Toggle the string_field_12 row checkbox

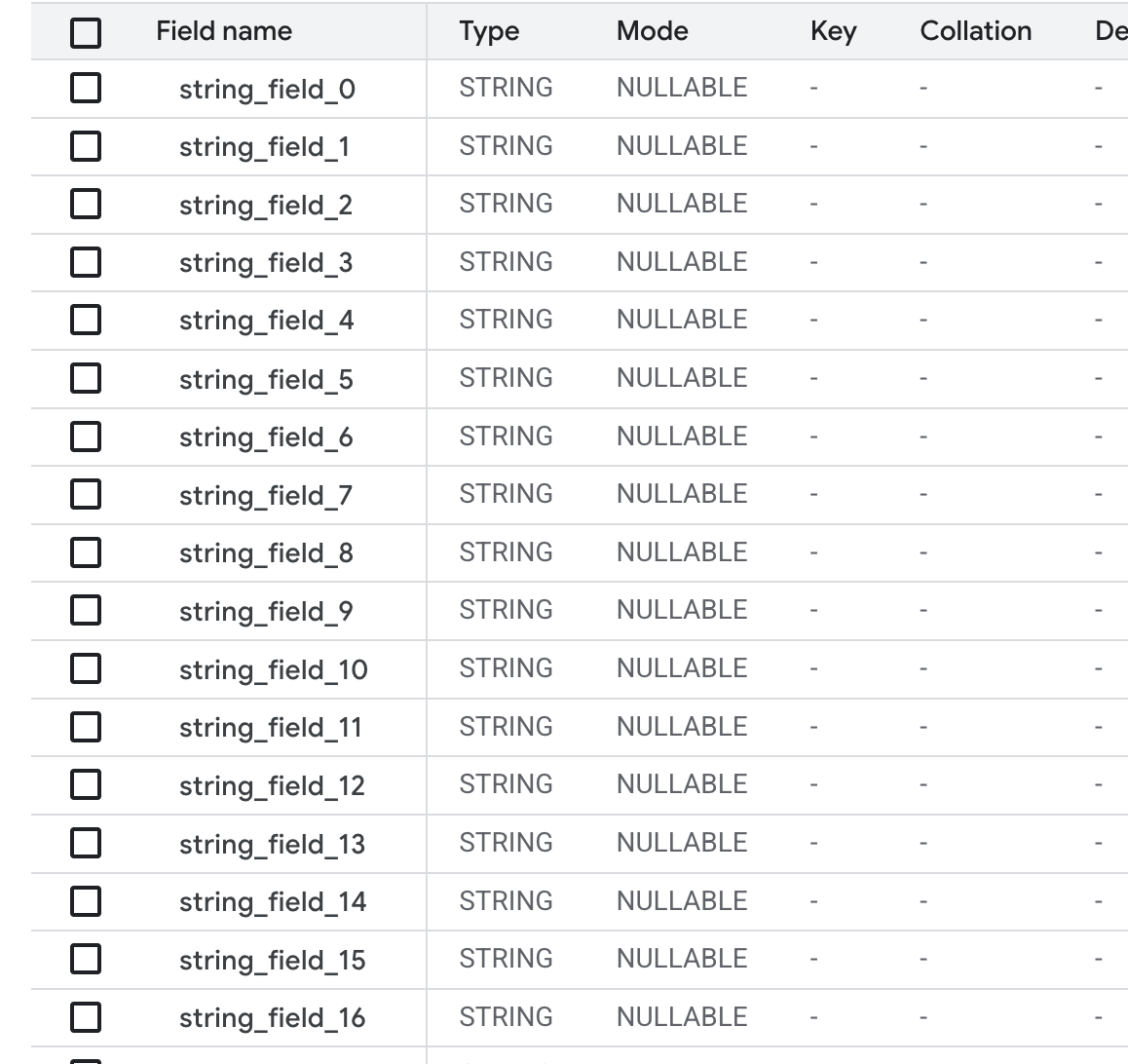86,784
